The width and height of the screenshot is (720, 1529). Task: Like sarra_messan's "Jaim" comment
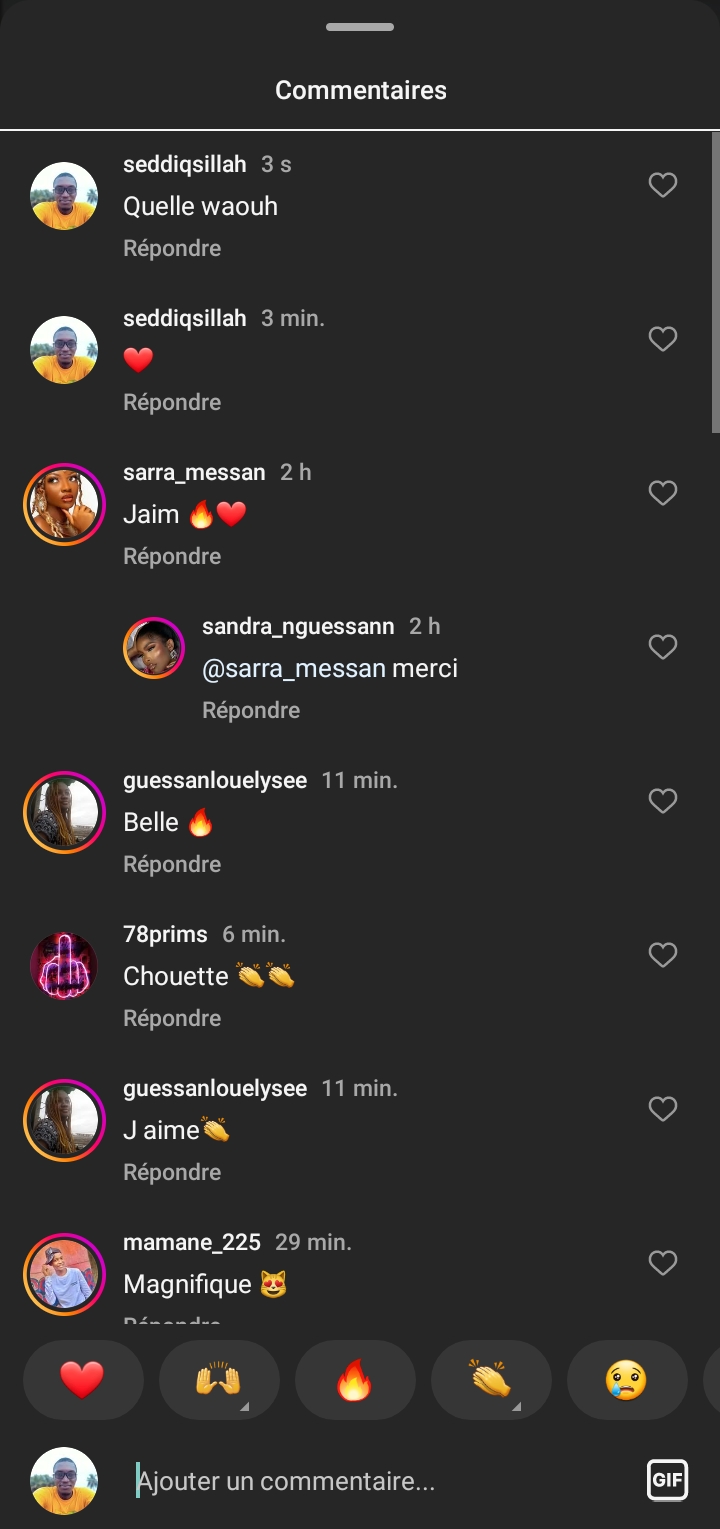click(x=663, y=493)
